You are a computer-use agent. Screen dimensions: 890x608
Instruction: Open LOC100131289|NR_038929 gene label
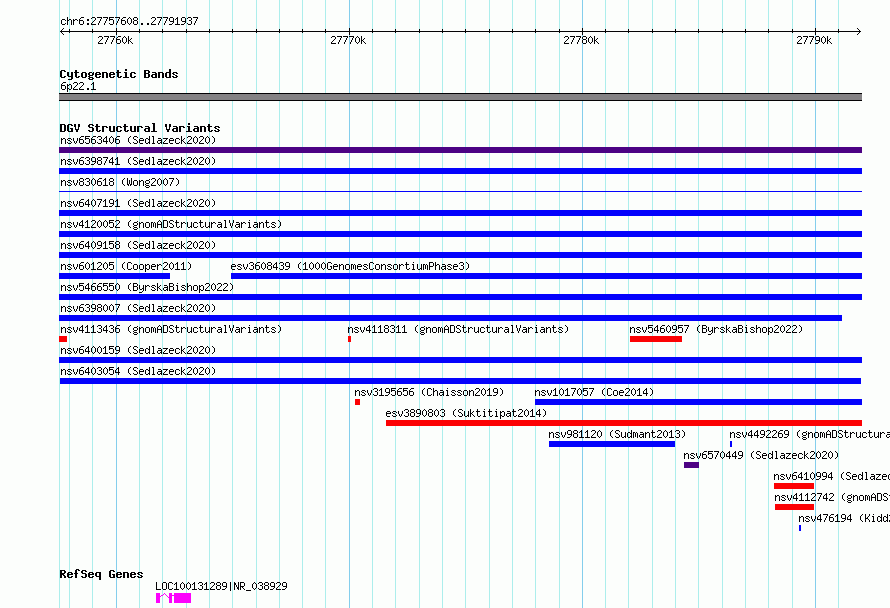tap(221, 586)
